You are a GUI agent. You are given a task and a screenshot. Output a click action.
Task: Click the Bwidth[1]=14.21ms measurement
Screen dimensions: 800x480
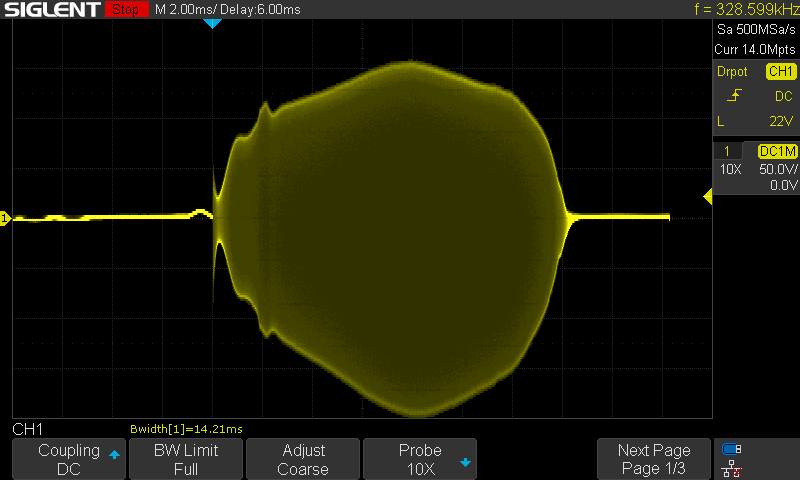[x=186, y=429]
